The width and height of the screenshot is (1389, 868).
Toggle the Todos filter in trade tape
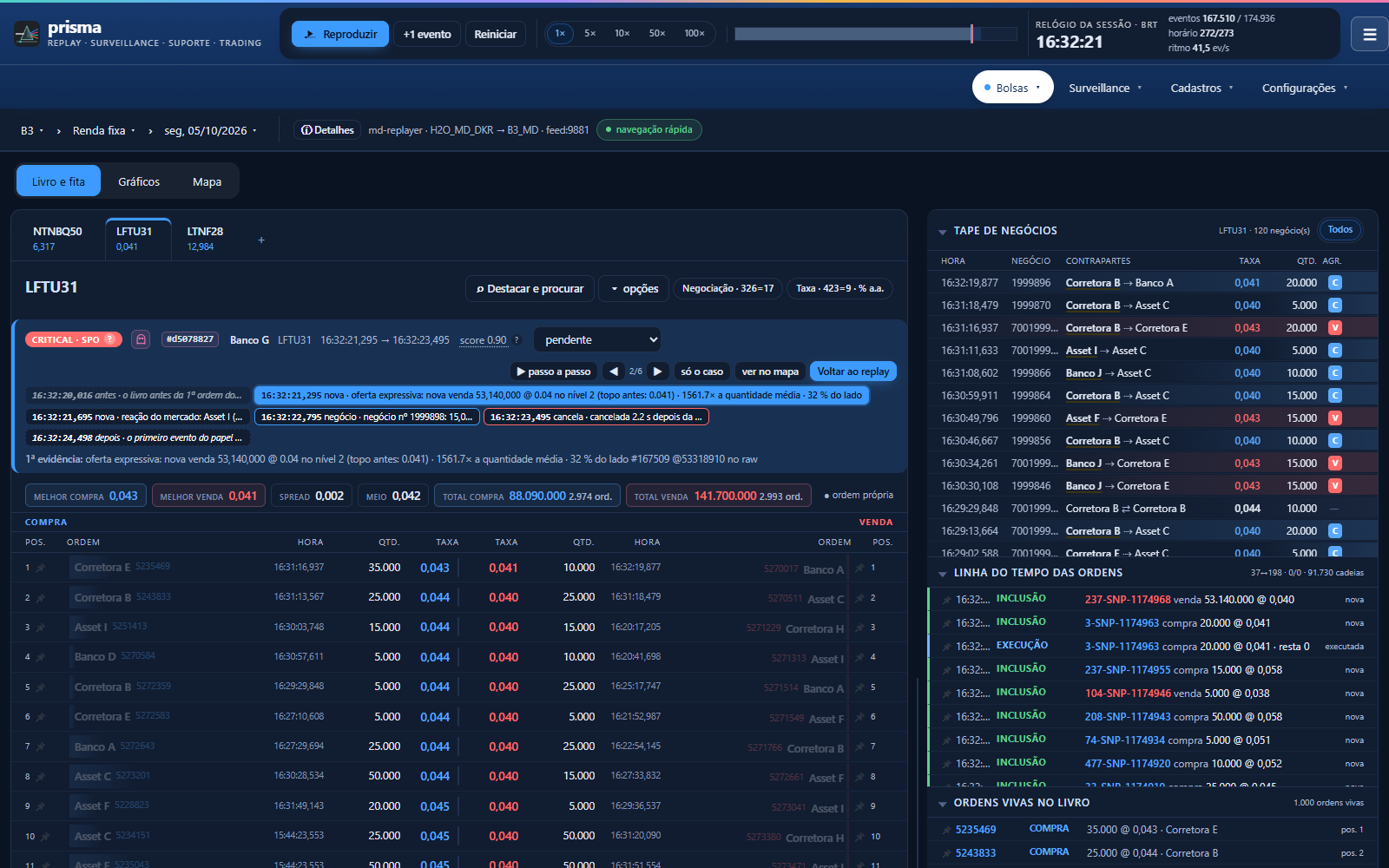(1340, 230)
